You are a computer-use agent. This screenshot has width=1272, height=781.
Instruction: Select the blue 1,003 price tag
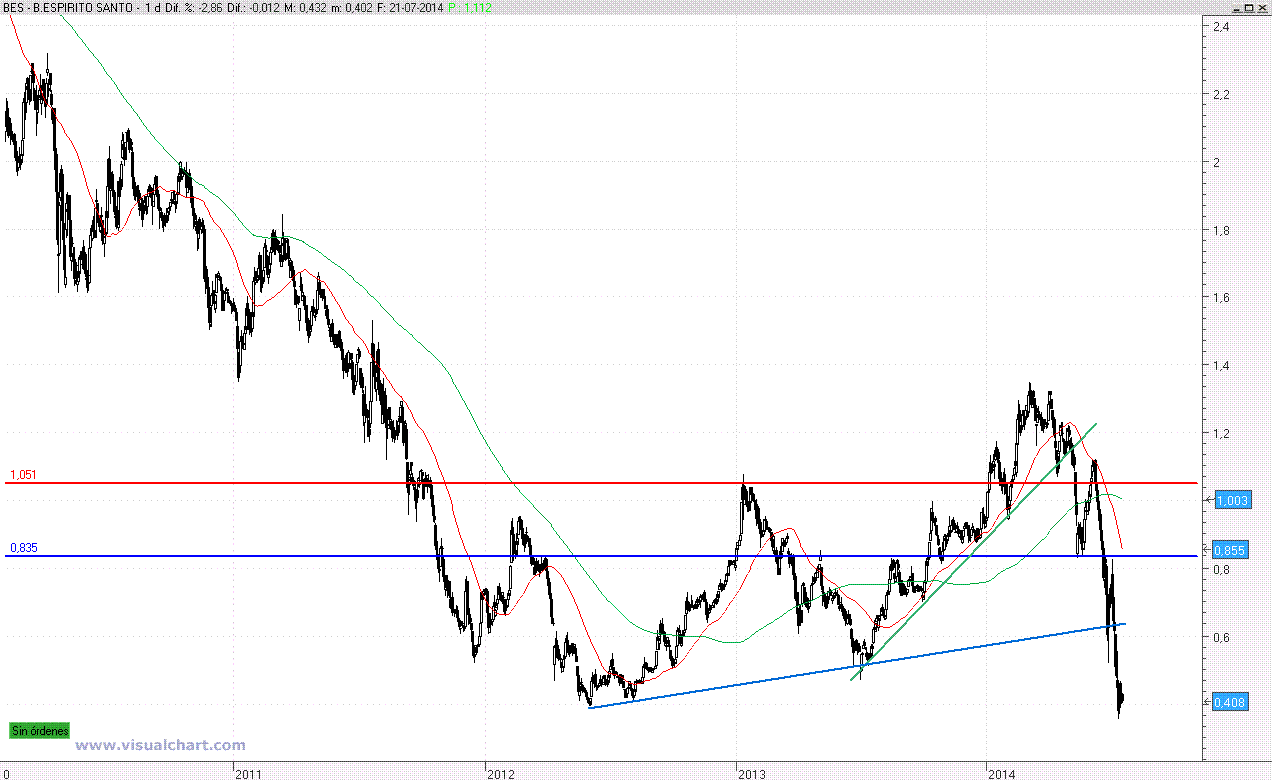coord(1232,500)
